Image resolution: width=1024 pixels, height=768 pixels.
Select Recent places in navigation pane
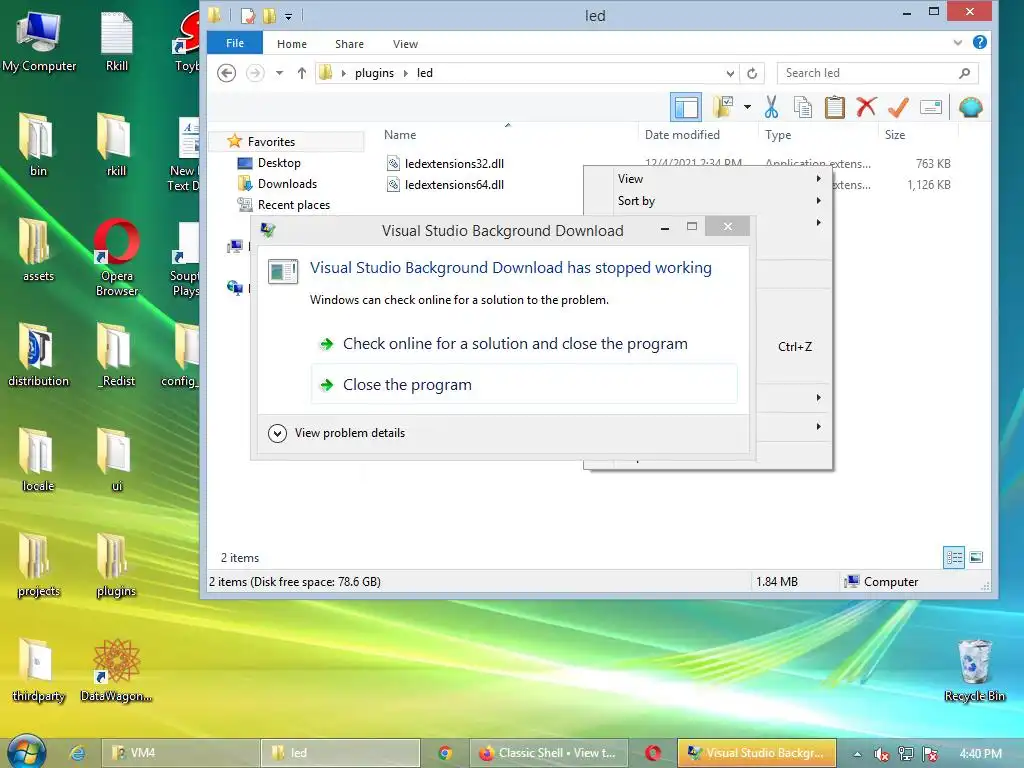[x=294, y=204]
